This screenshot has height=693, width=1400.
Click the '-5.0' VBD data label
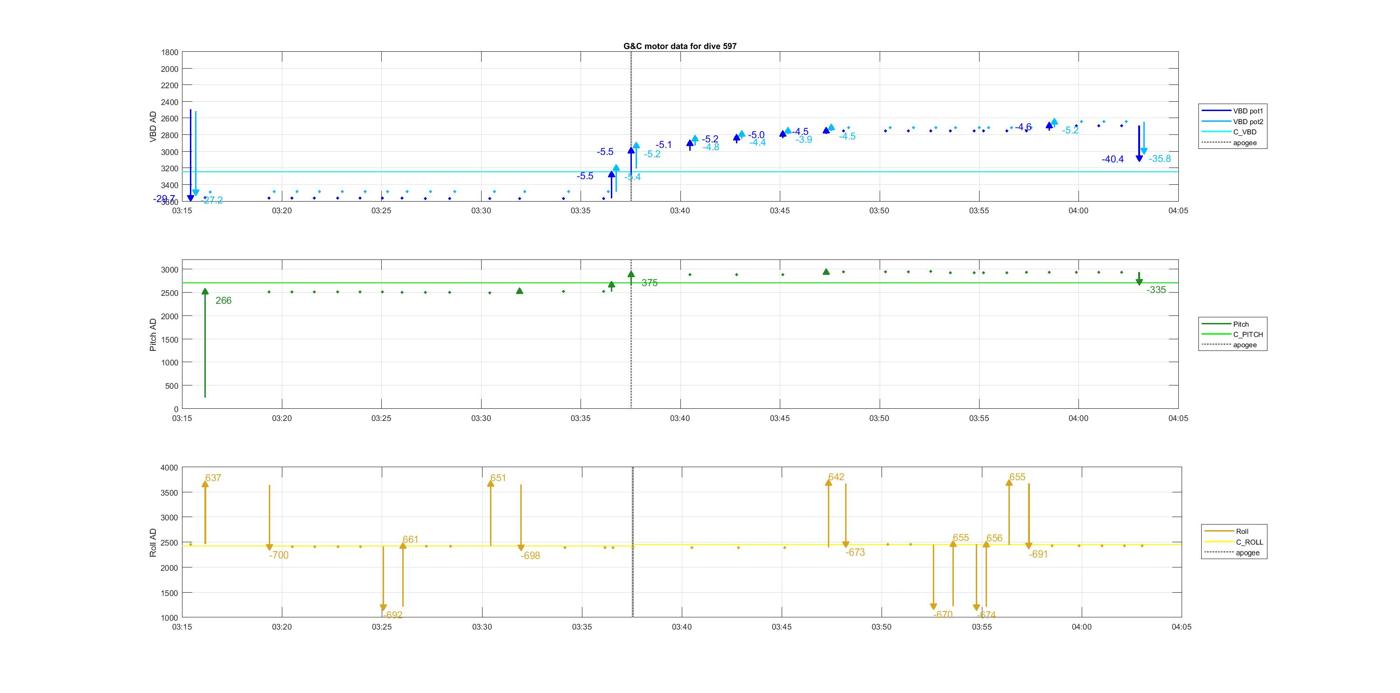[x=756, y=135]
